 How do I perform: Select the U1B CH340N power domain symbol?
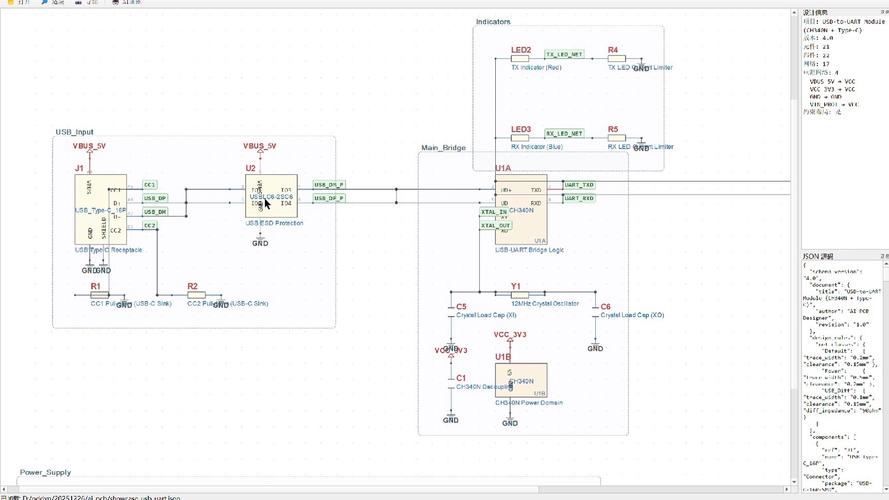click(x=521, y=380)
